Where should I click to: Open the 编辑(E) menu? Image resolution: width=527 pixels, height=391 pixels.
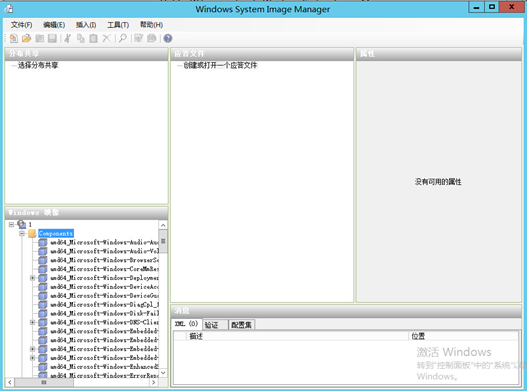click(54, 25)
